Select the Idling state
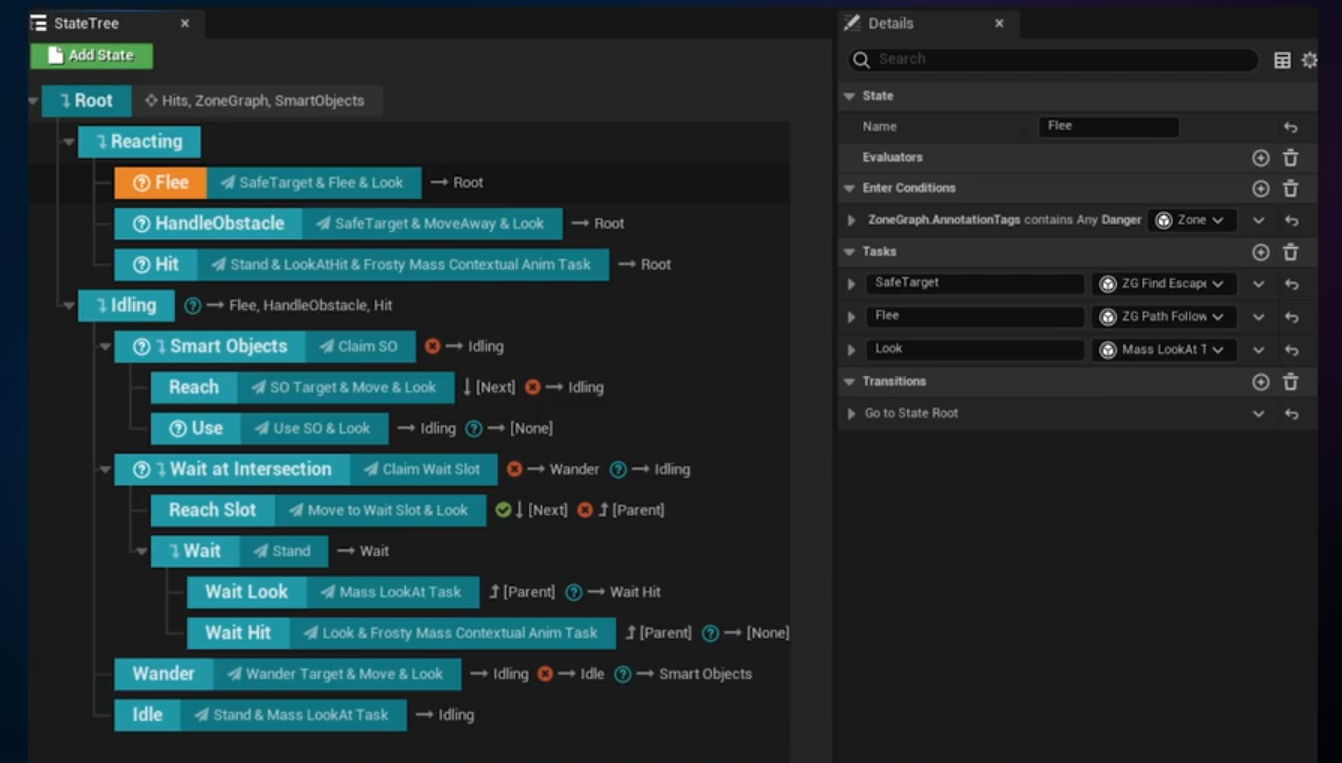1342x763 pixels. (126, 306)
